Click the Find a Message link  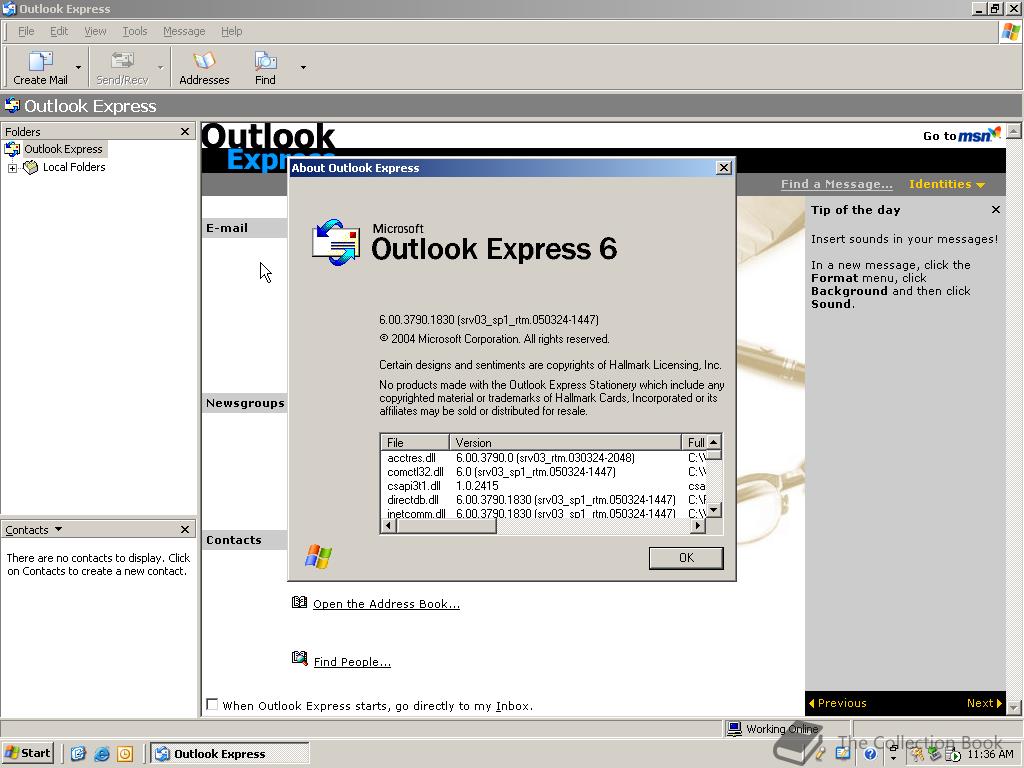837,184
